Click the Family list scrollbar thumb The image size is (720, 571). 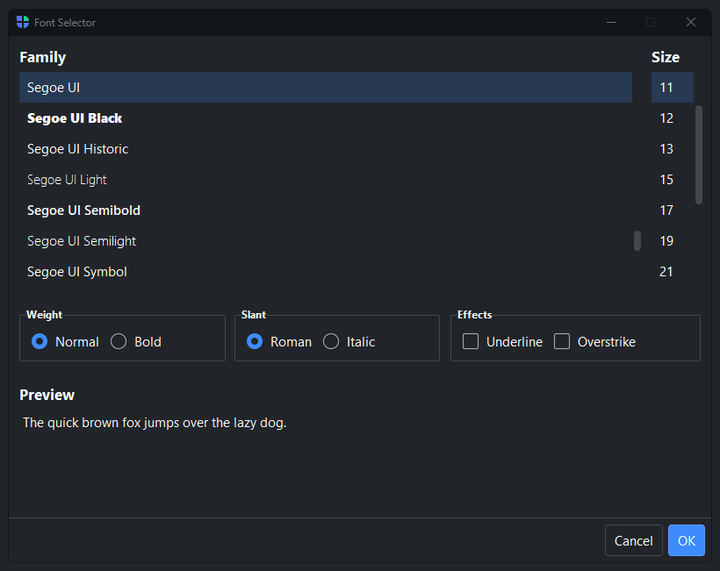click(x=637, y=241)
